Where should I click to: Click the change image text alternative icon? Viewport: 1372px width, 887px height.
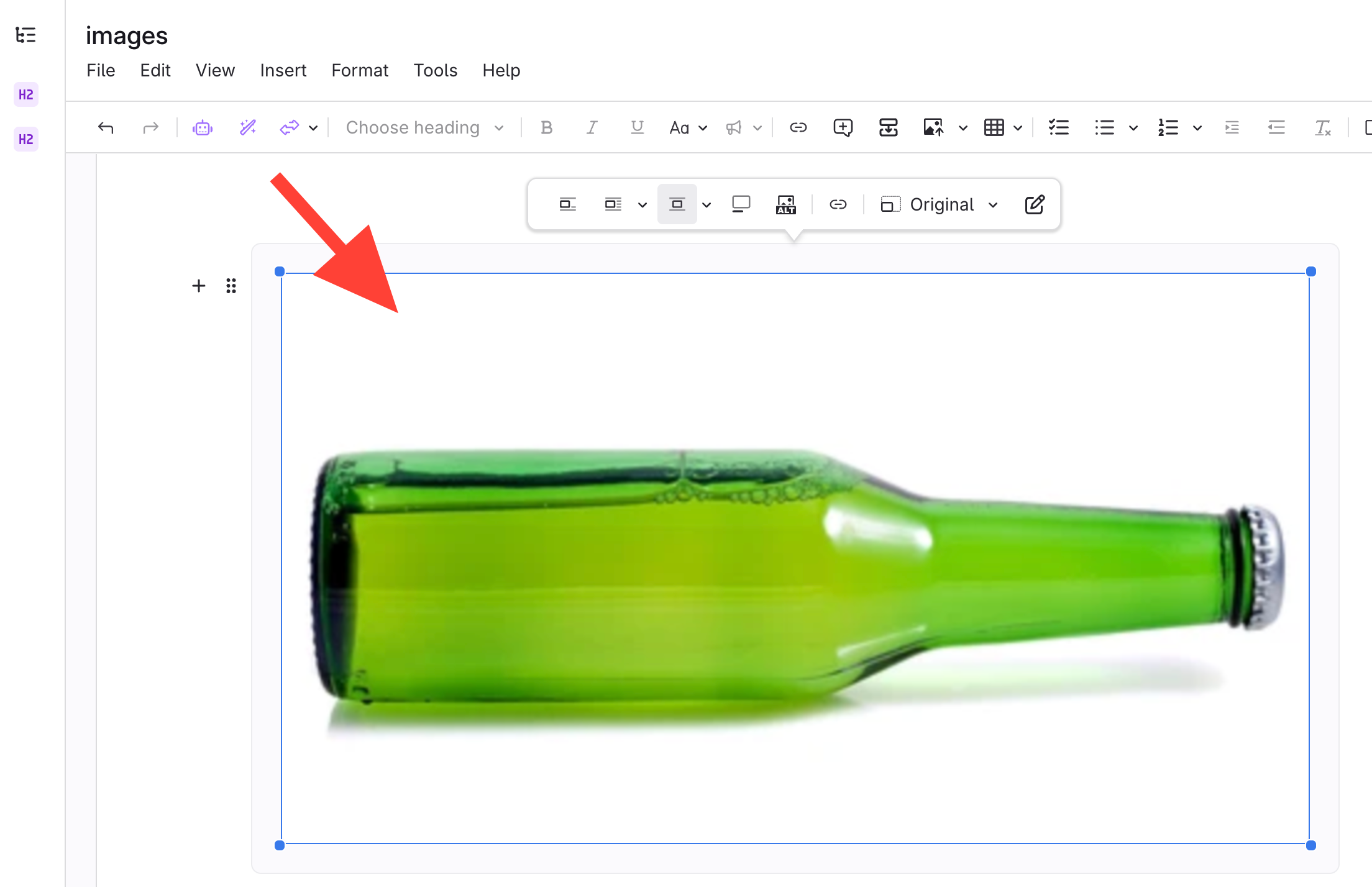[x=785, y=204]
